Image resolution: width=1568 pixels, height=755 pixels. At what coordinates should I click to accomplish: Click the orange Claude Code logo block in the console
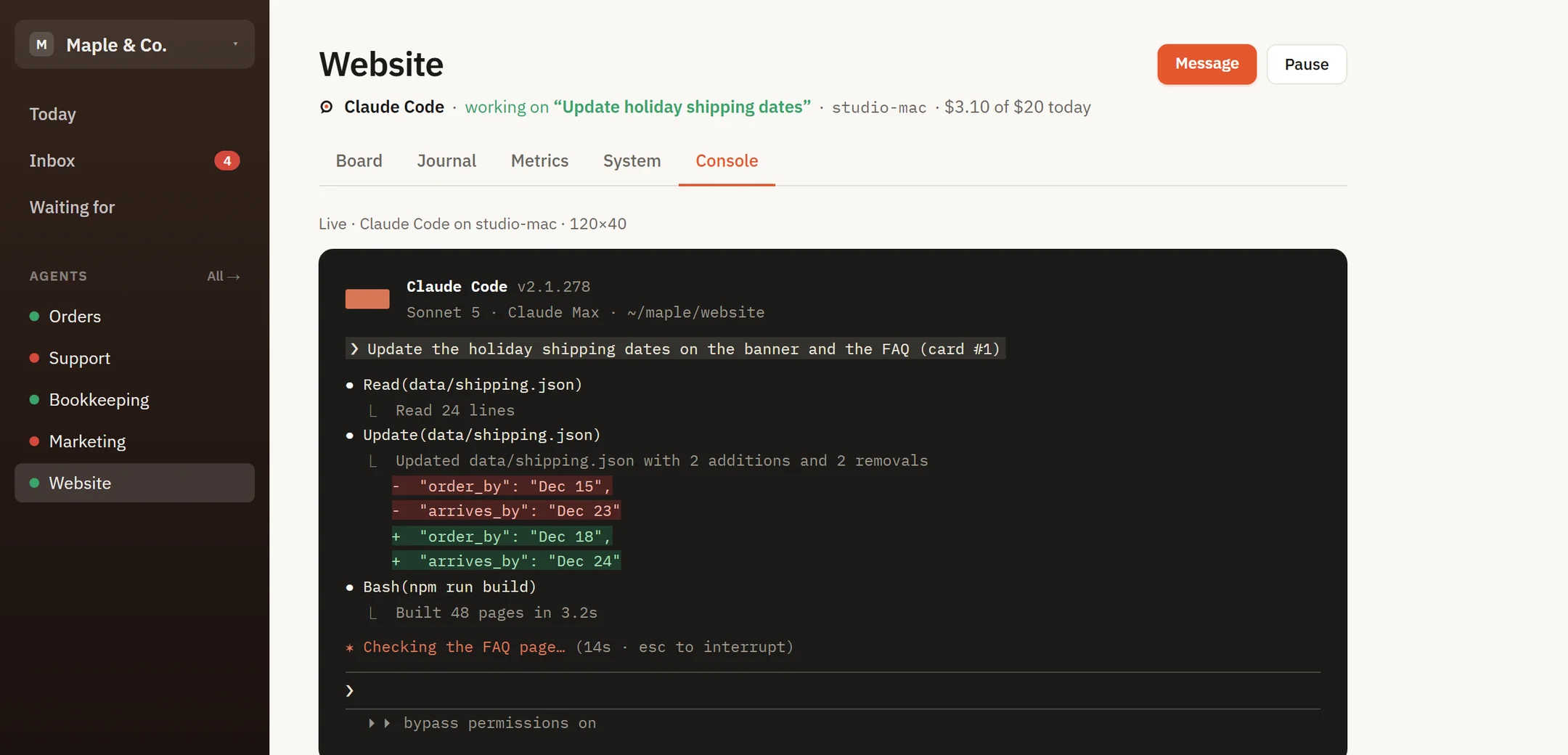(367, 299)
